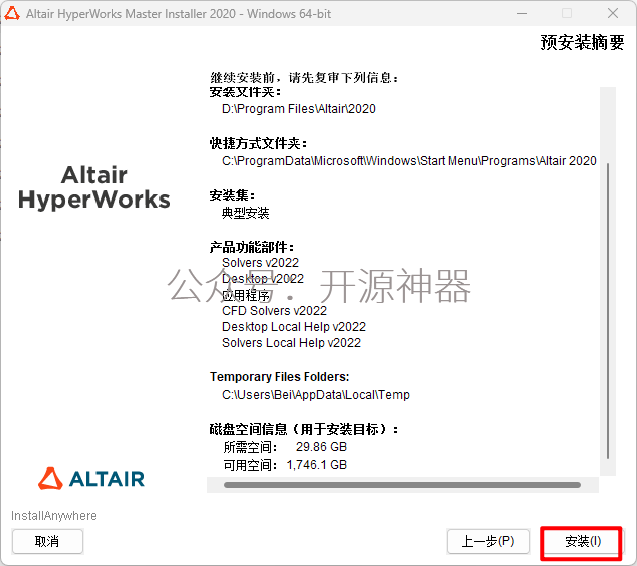This screenshot has height=566, width=637.
Task: Close the installer window
Action: pyautogui.click(x=613, y=13)
